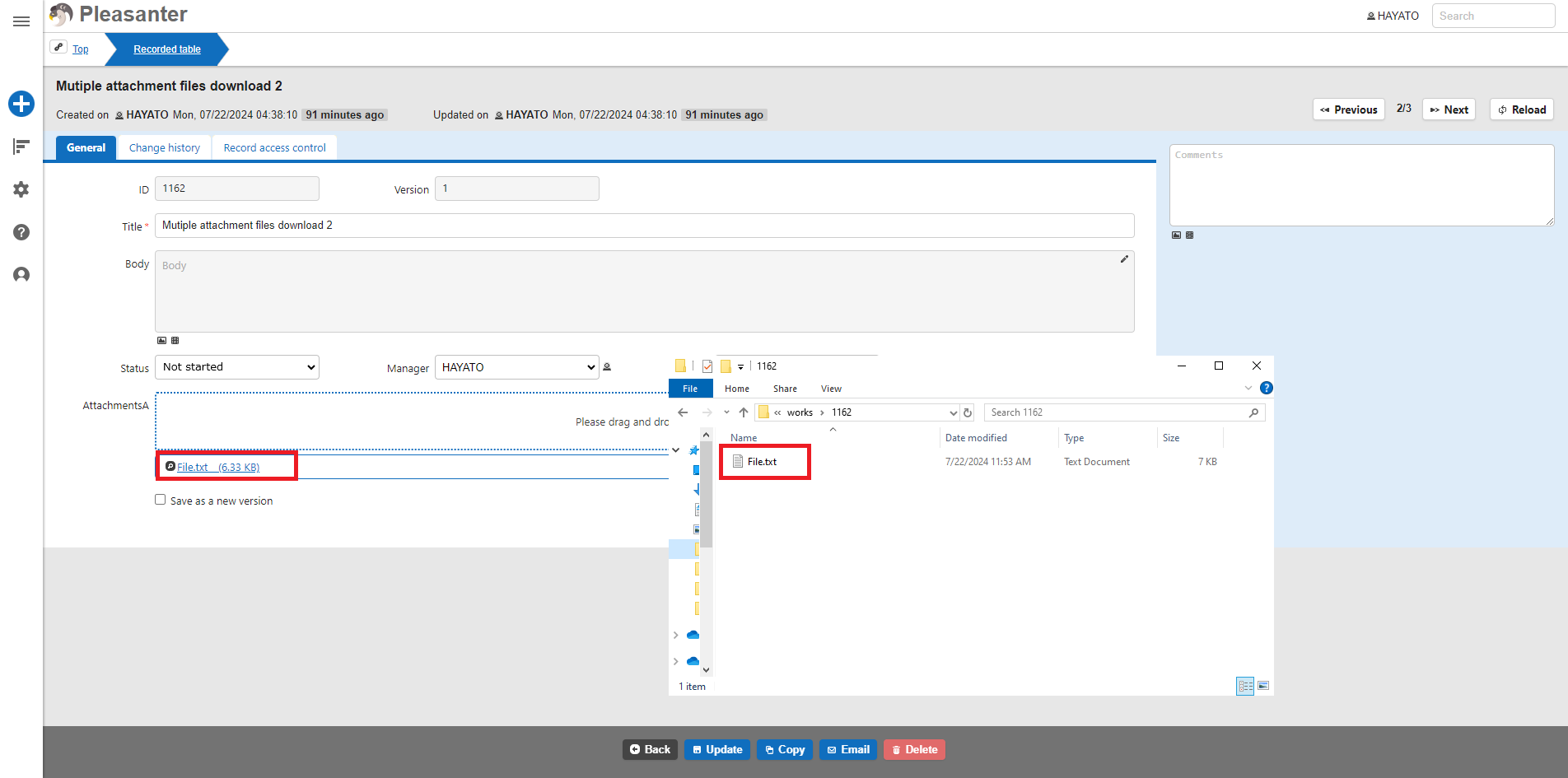Click the Update button
Screen dimensions: 1568x778
click(717, 749)
